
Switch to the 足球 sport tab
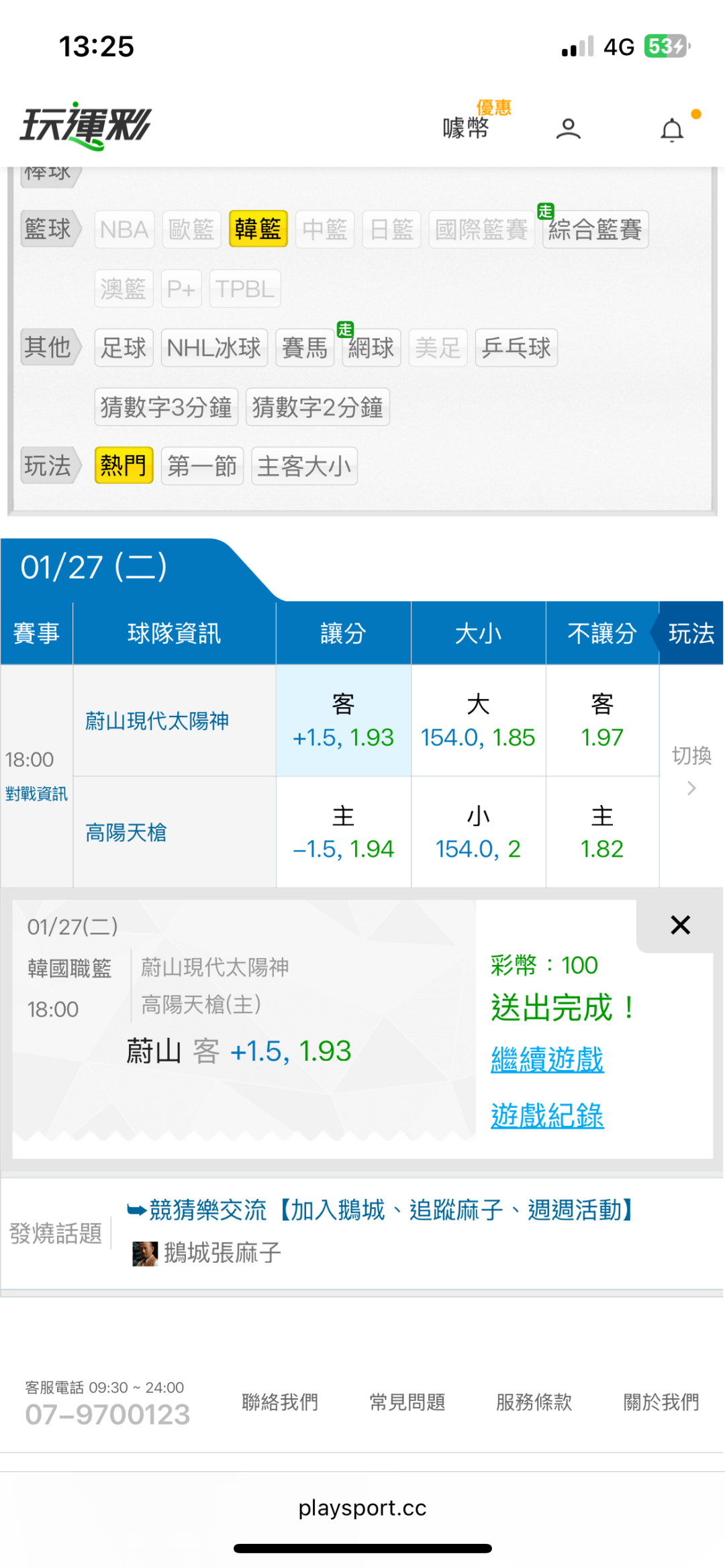pyautogui.click(x=124, y=348)
